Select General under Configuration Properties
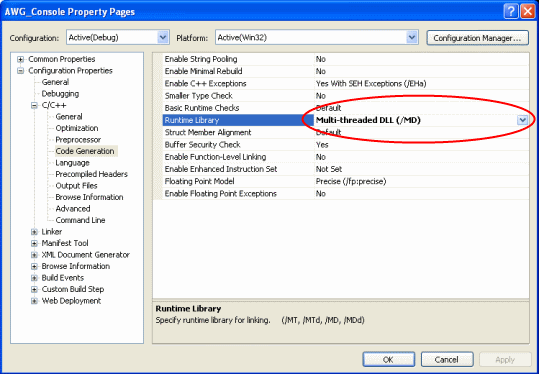539x374 pixels. pos(55,82)
